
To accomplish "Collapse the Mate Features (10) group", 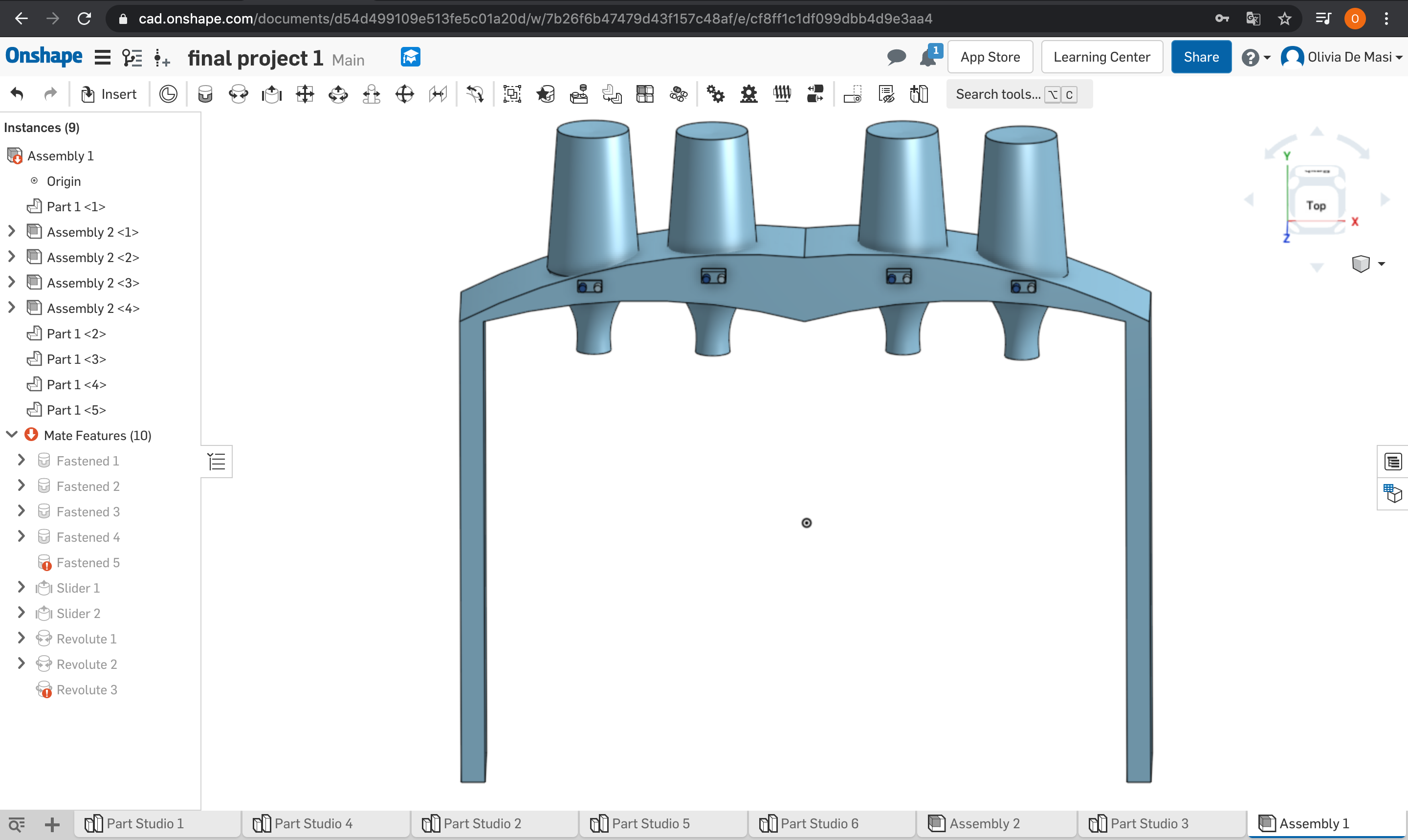I will 12,434.
